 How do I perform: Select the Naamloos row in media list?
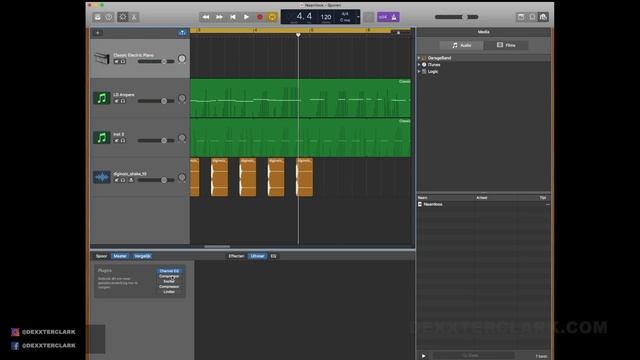pos(484,204)
